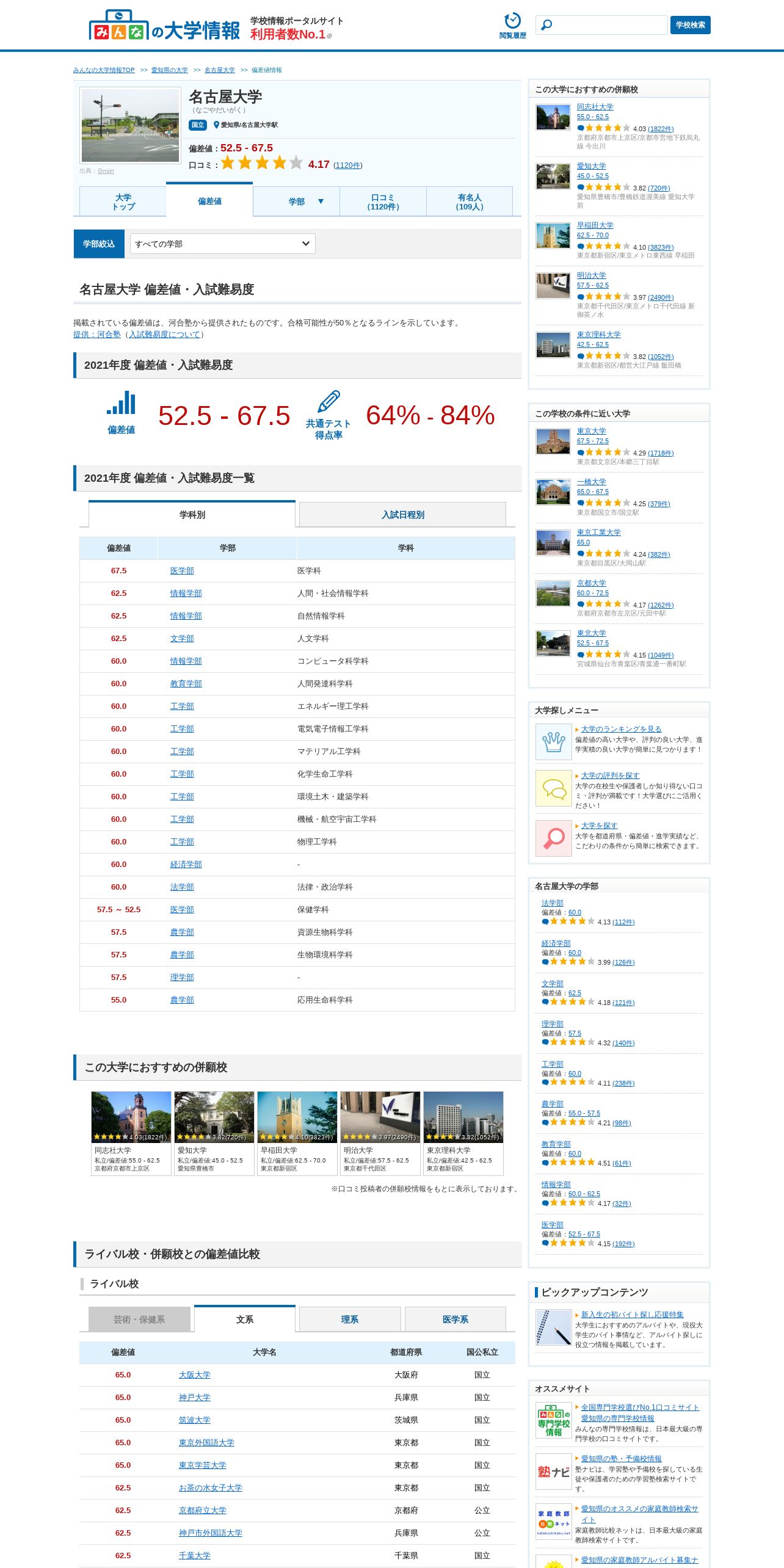Open 経済学部 link in the 偏差値 table
Image resolution: width=784 pixels, height=1568 pixels.
click(186, 865)
